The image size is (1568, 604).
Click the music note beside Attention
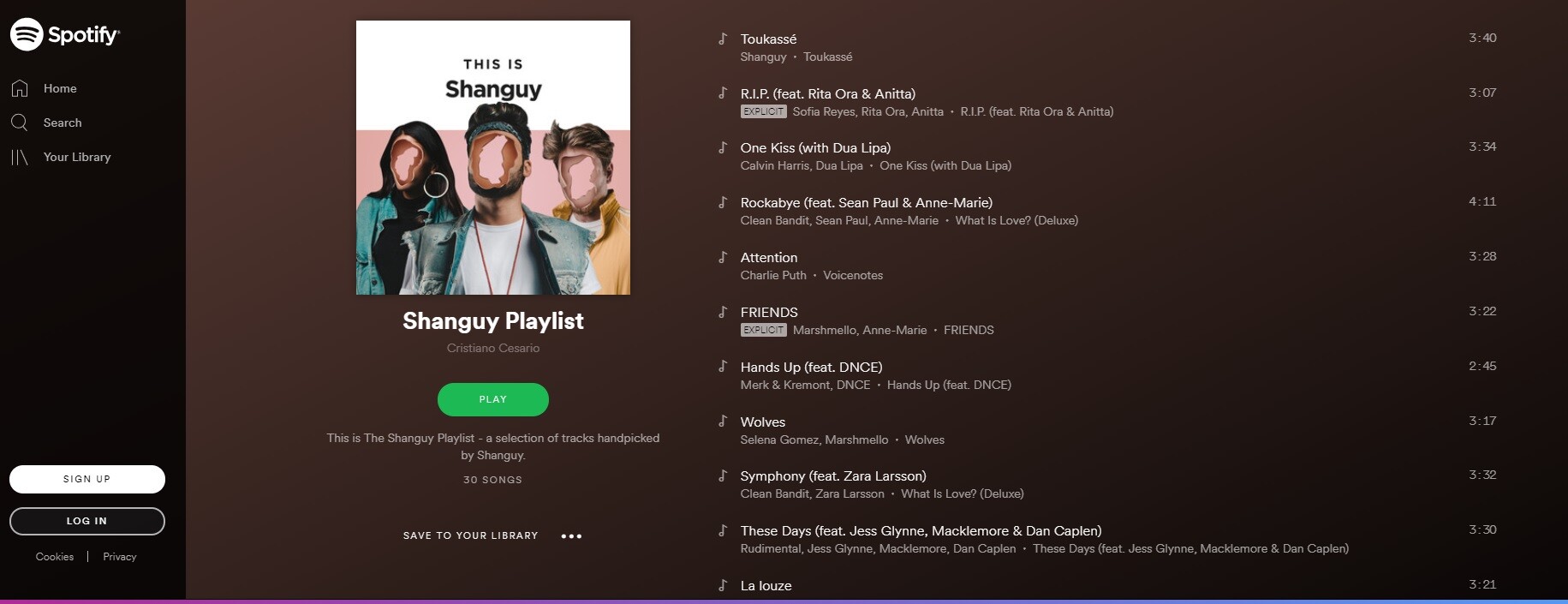(723, 257)
